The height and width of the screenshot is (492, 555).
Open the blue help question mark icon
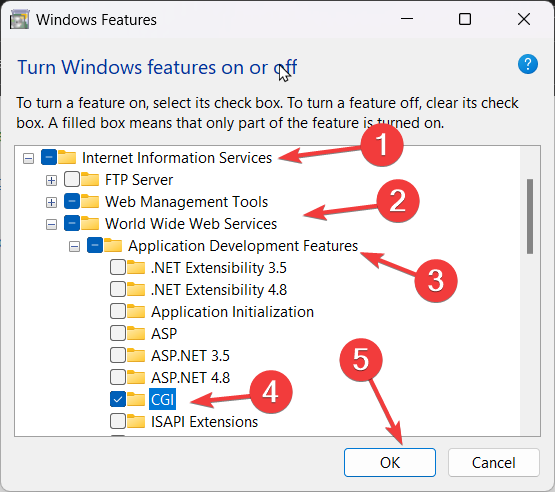pos(527,64)
